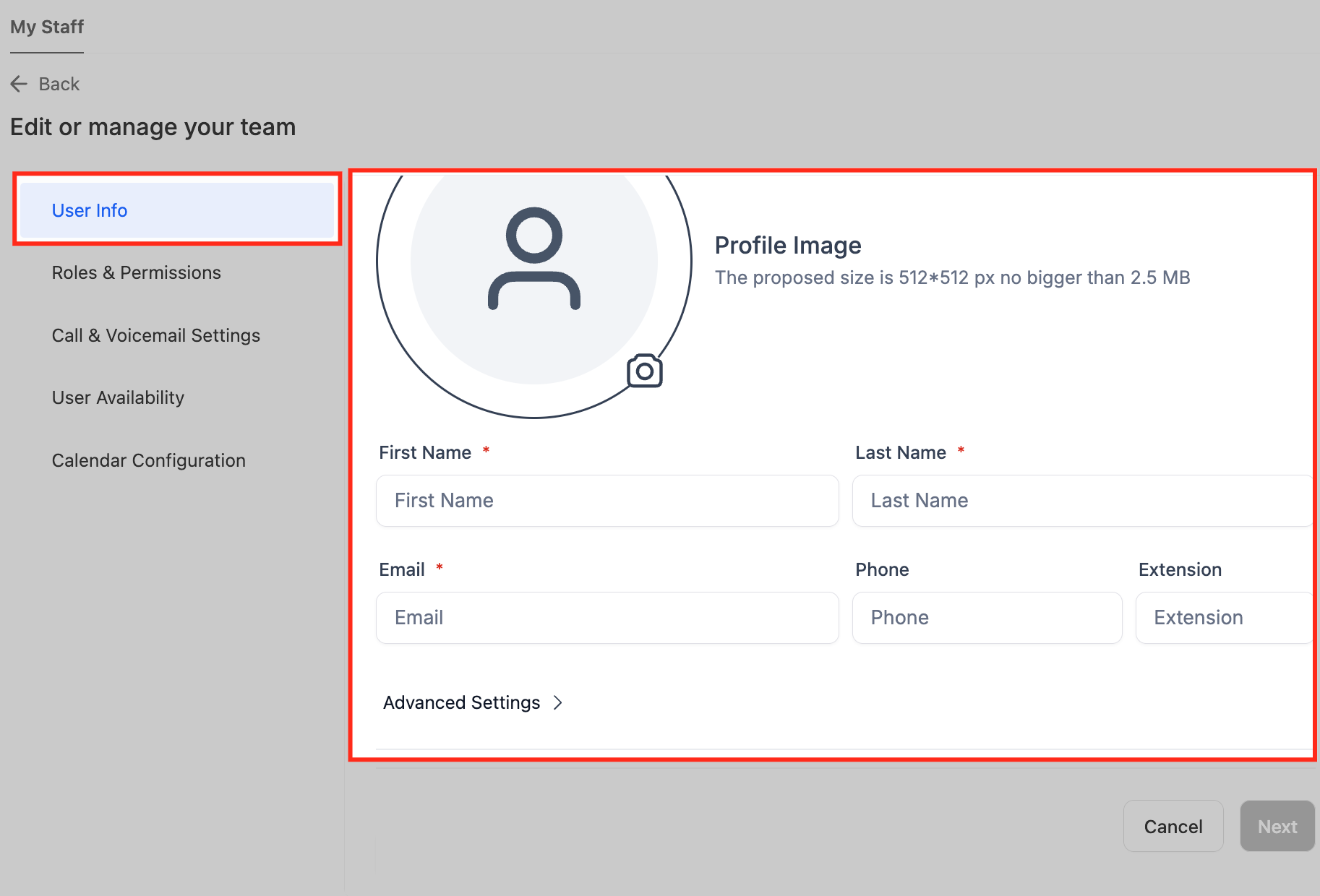Click the back arrow icon
Image resolution: width=1320 pixels, height=896 pixels.
19,84
